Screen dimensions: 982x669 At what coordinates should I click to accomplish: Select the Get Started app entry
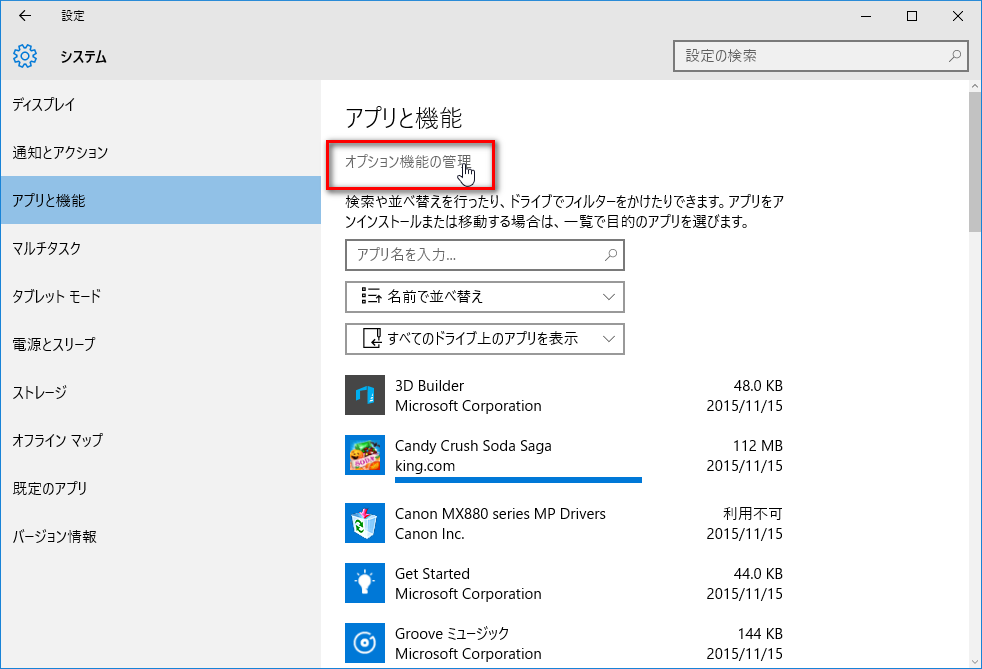[x=564, y=583]
